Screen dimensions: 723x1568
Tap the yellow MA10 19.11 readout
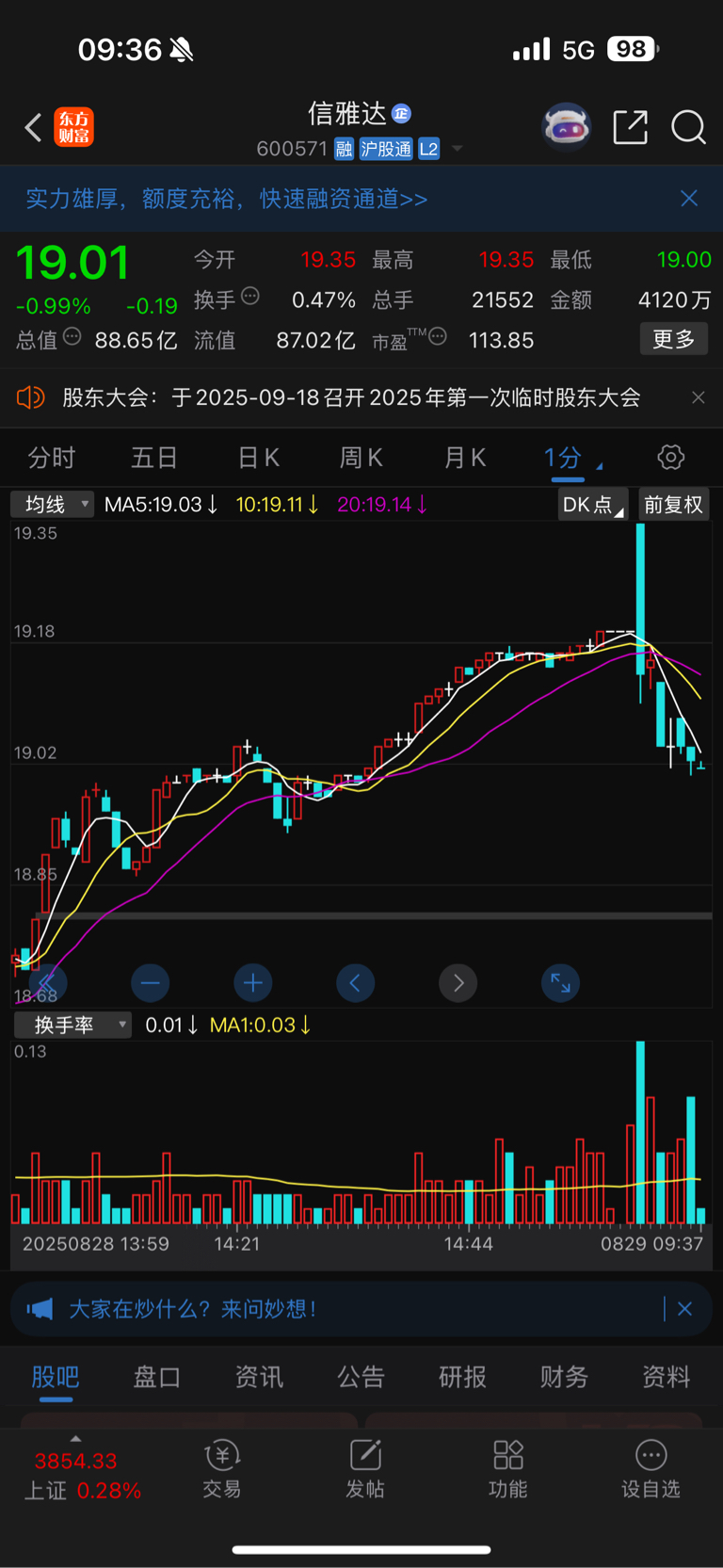[277, 505]
